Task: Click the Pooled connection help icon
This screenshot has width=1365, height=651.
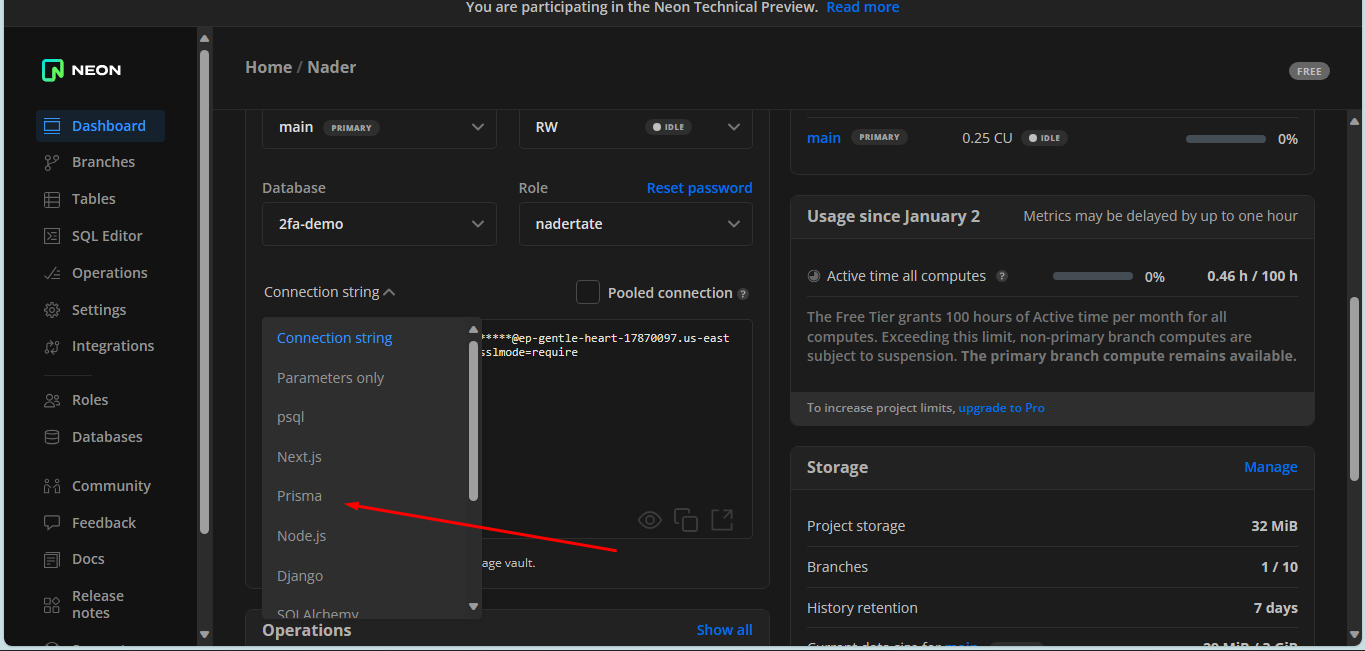Action: (743, 294)
